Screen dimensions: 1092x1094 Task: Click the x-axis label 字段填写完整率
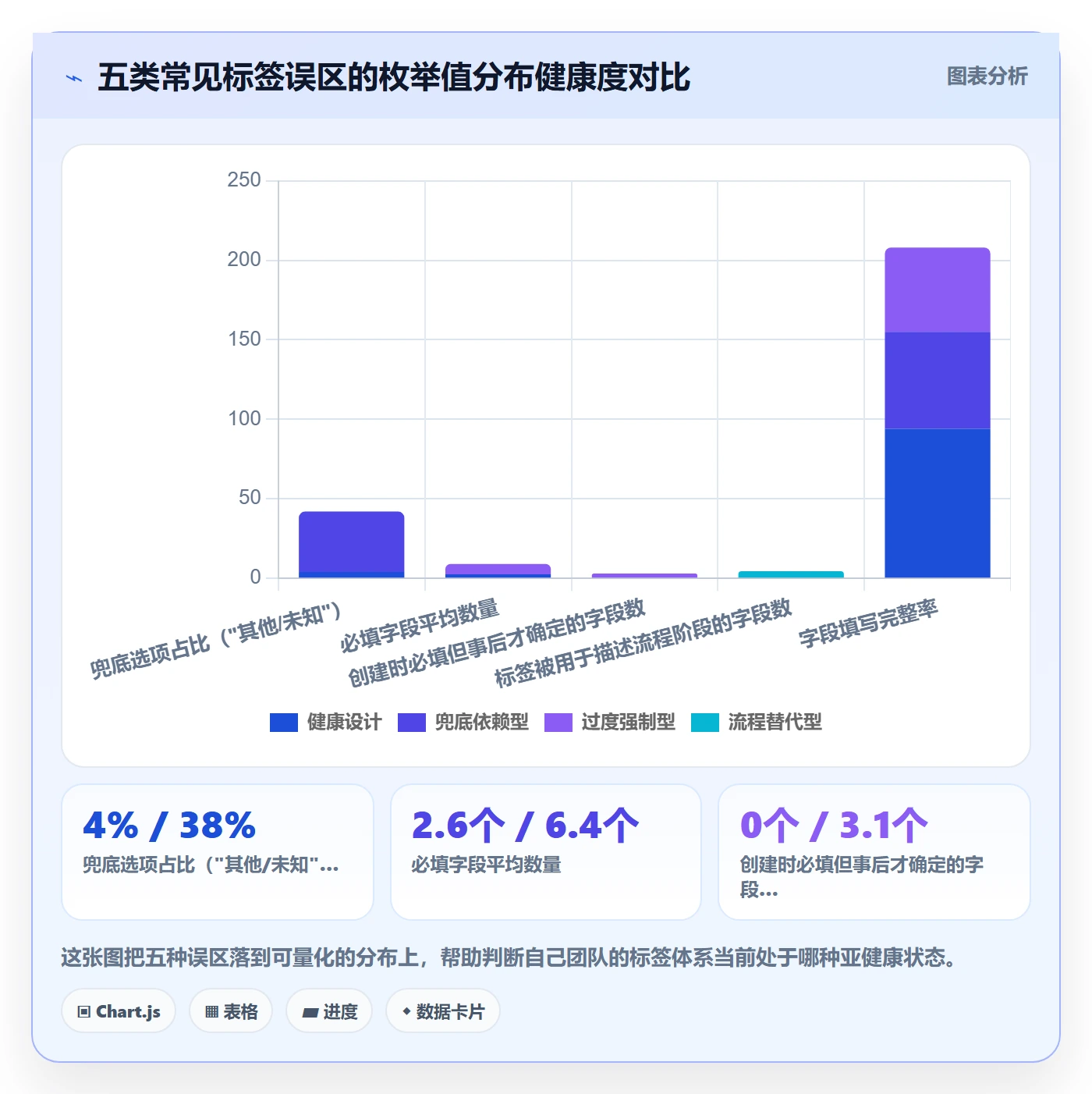(868, 624)
